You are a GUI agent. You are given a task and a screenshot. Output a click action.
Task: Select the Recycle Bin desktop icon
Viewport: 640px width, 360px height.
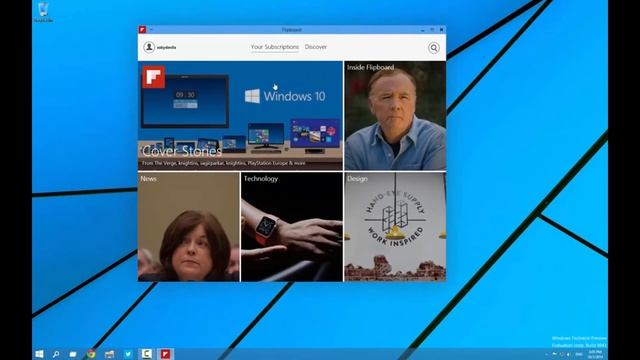pyautogui.click(x=43, y=12)
